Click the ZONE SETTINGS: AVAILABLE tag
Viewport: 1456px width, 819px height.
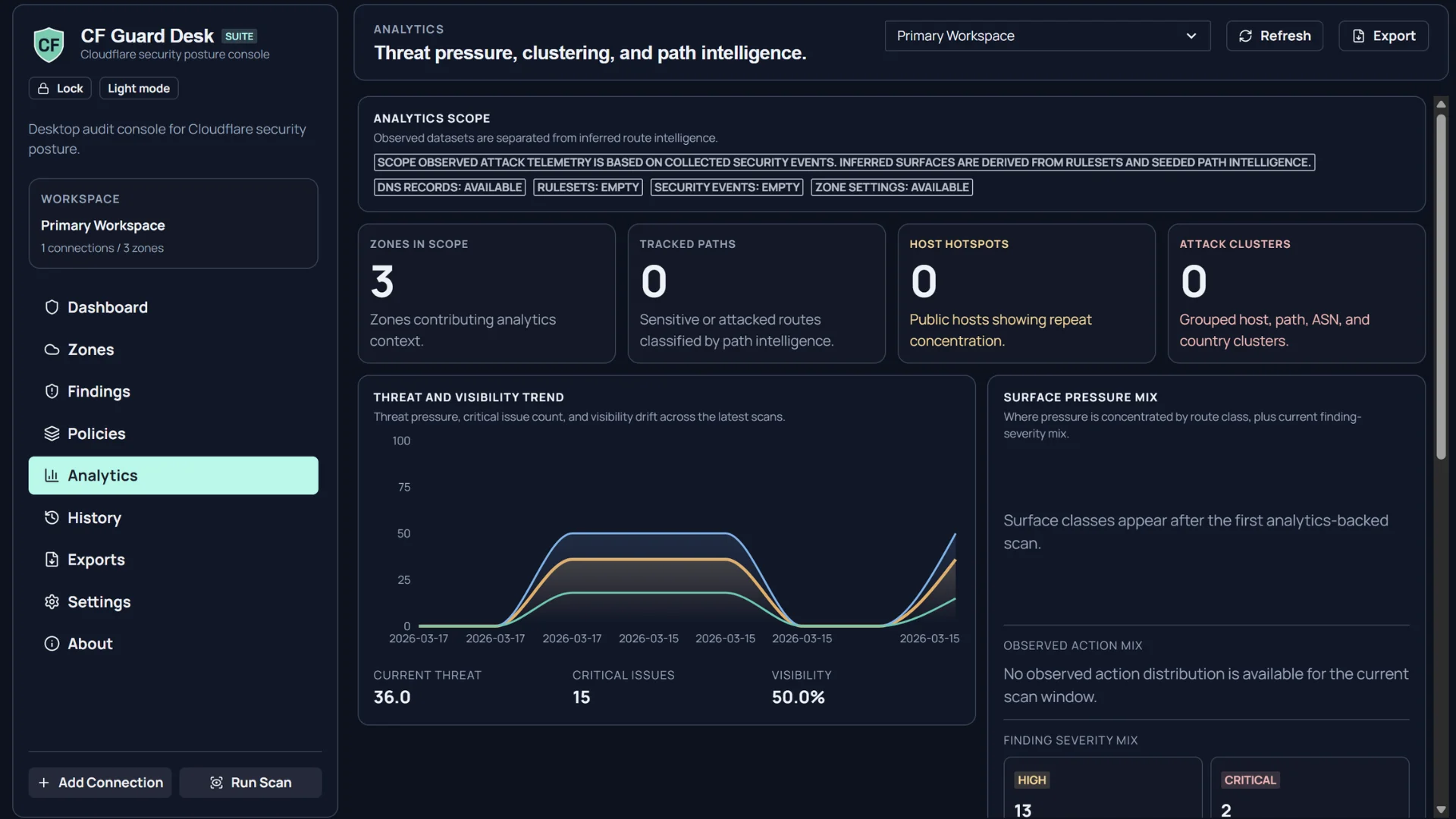click(x=892, y=187)
